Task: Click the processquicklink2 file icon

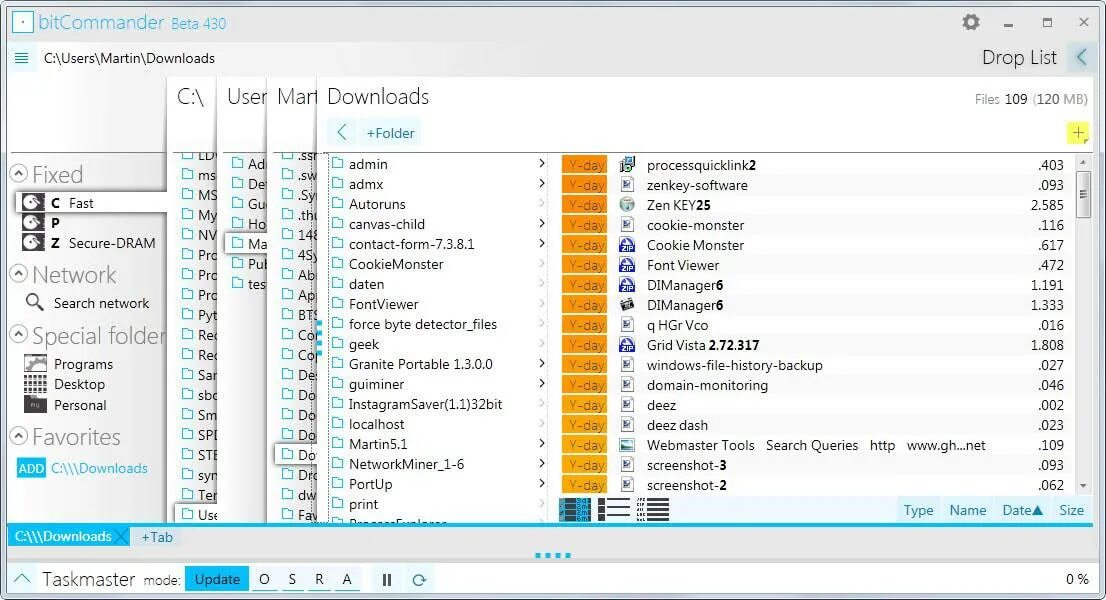Action: point(626,165)
